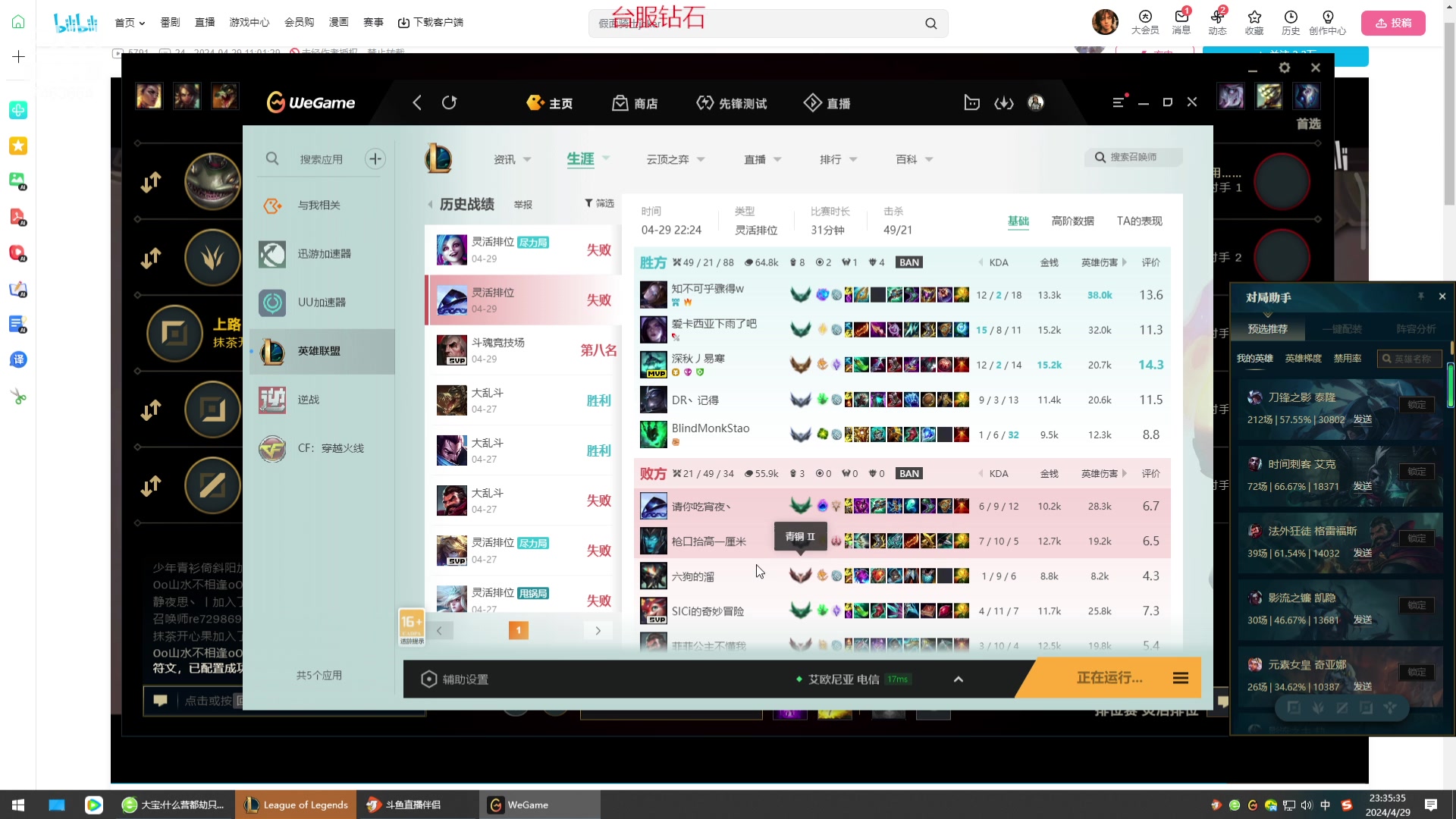Click the MVP icon on 深坑/易寒 row
The image size is (1456, 819).
655,374
